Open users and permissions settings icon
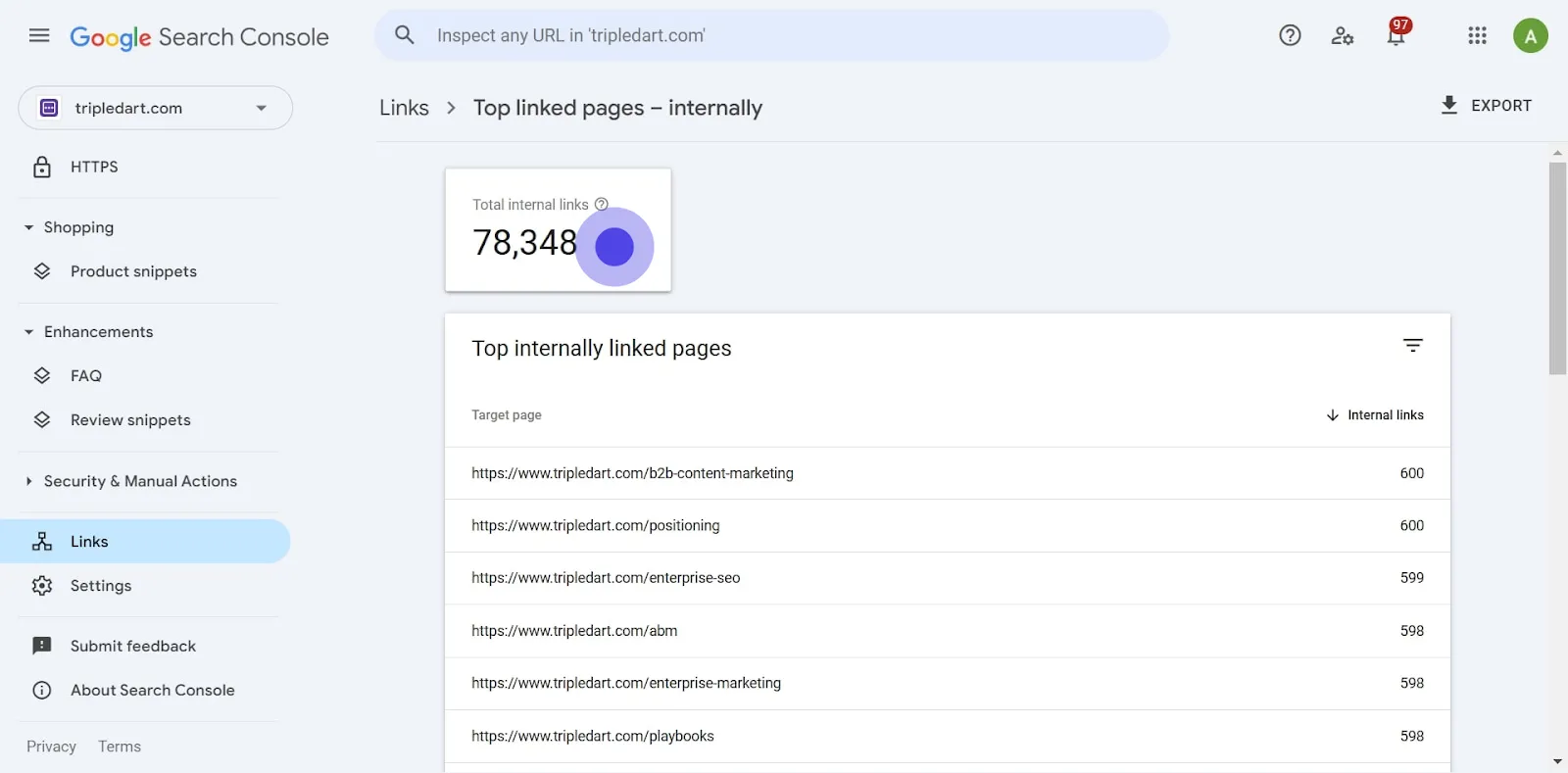The width and height of the screenshot is (1568, 773). click(x=1343, y=36)
